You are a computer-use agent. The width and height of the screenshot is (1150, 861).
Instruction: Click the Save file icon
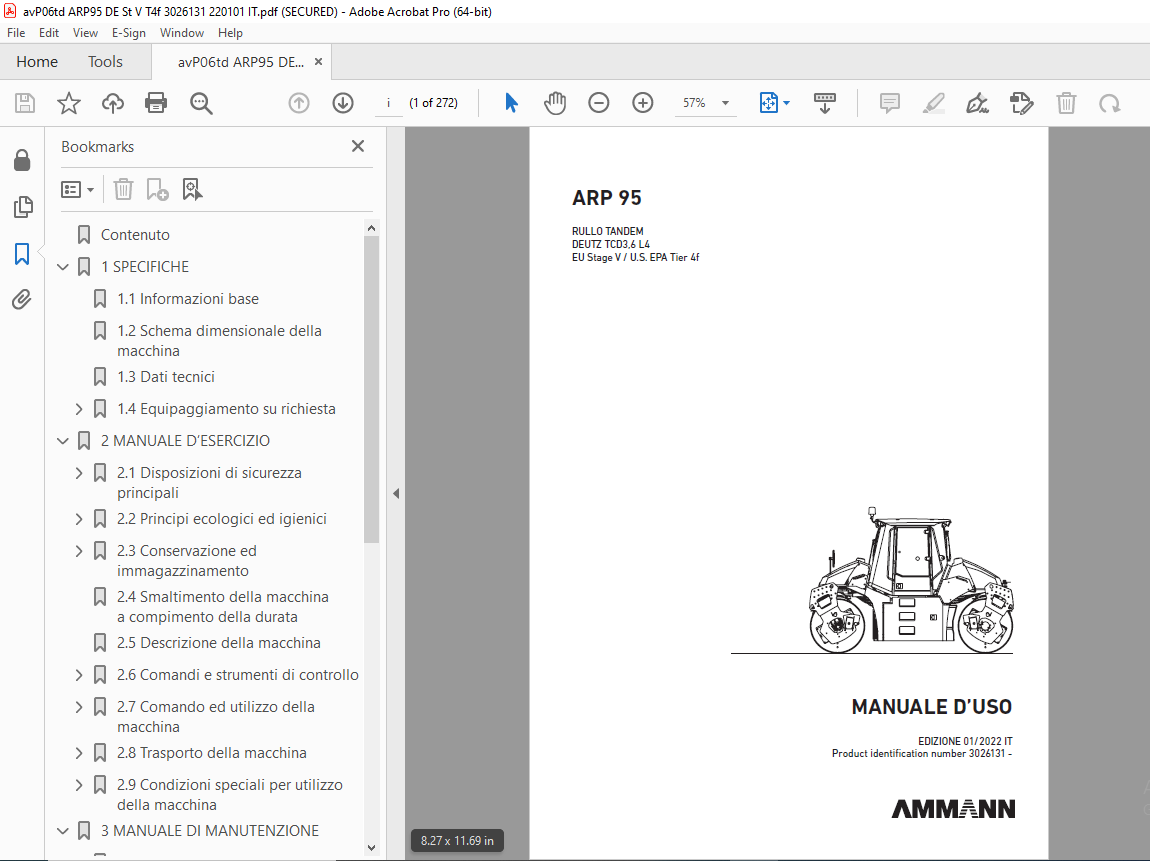pyautogui.click(x=25, y=103)
